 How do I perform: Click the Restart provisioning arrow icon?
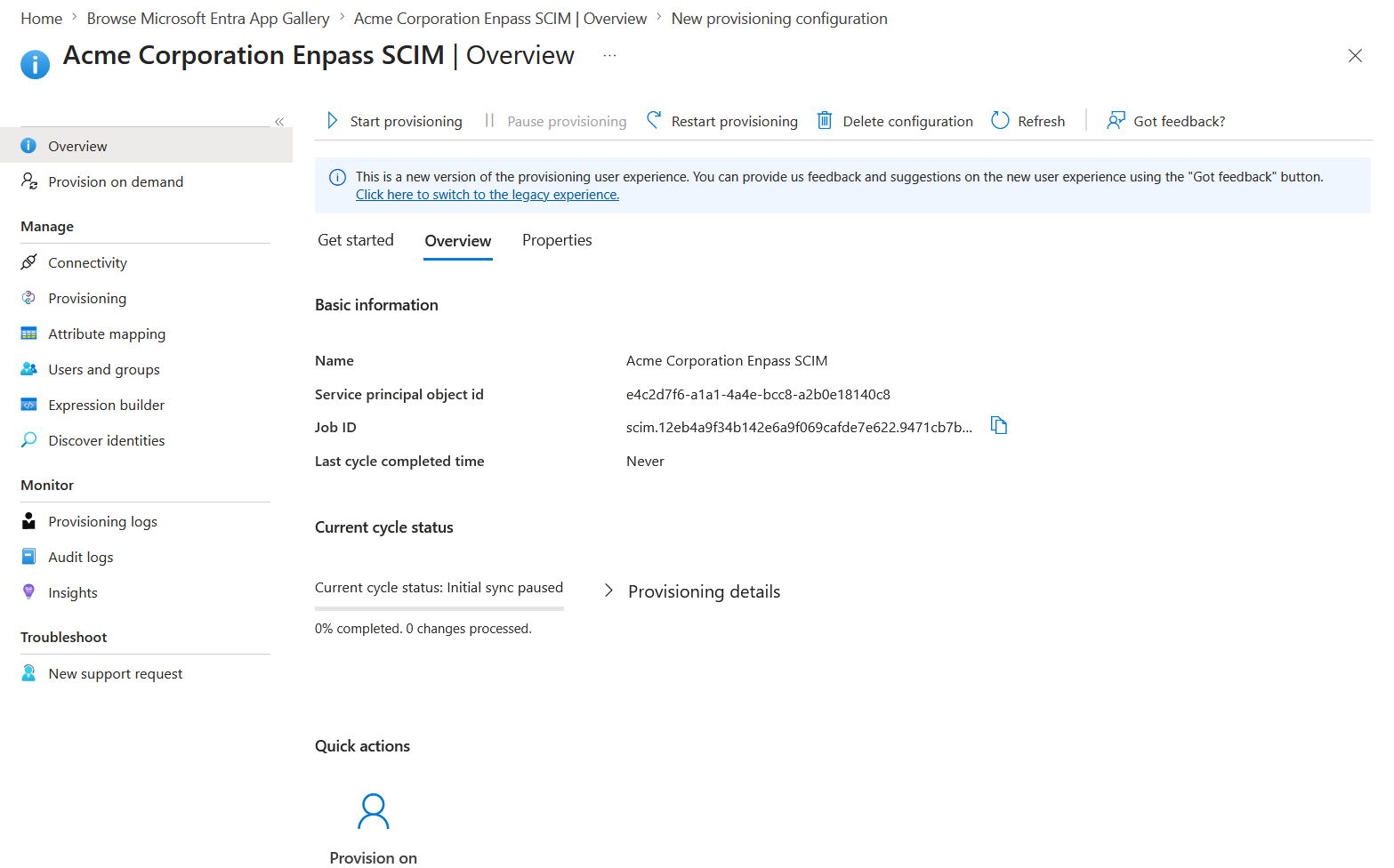654,120
